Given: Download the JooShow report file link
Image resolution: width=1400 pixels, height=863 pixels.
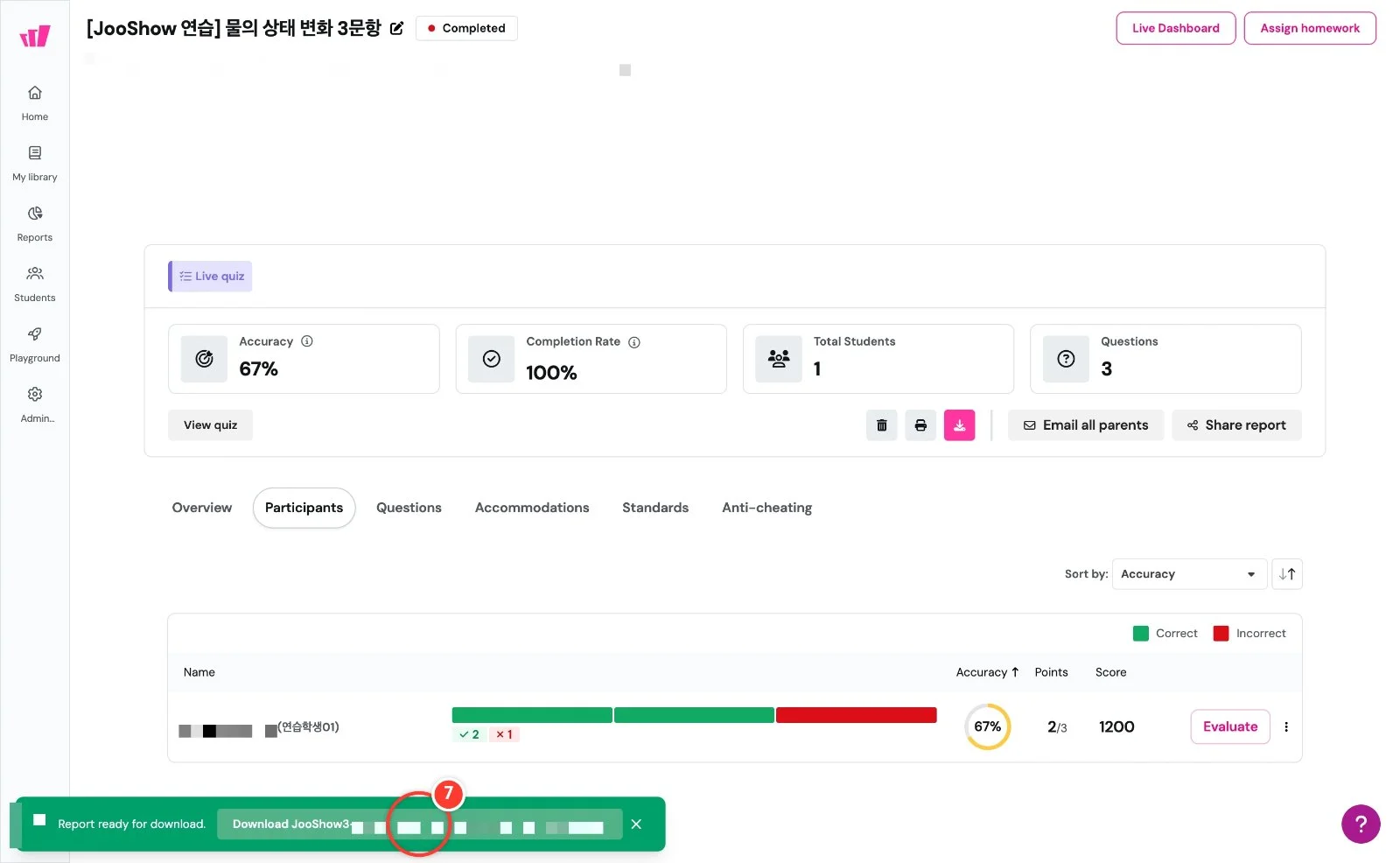Looking at the screenshot, I should tap(419, 824).
